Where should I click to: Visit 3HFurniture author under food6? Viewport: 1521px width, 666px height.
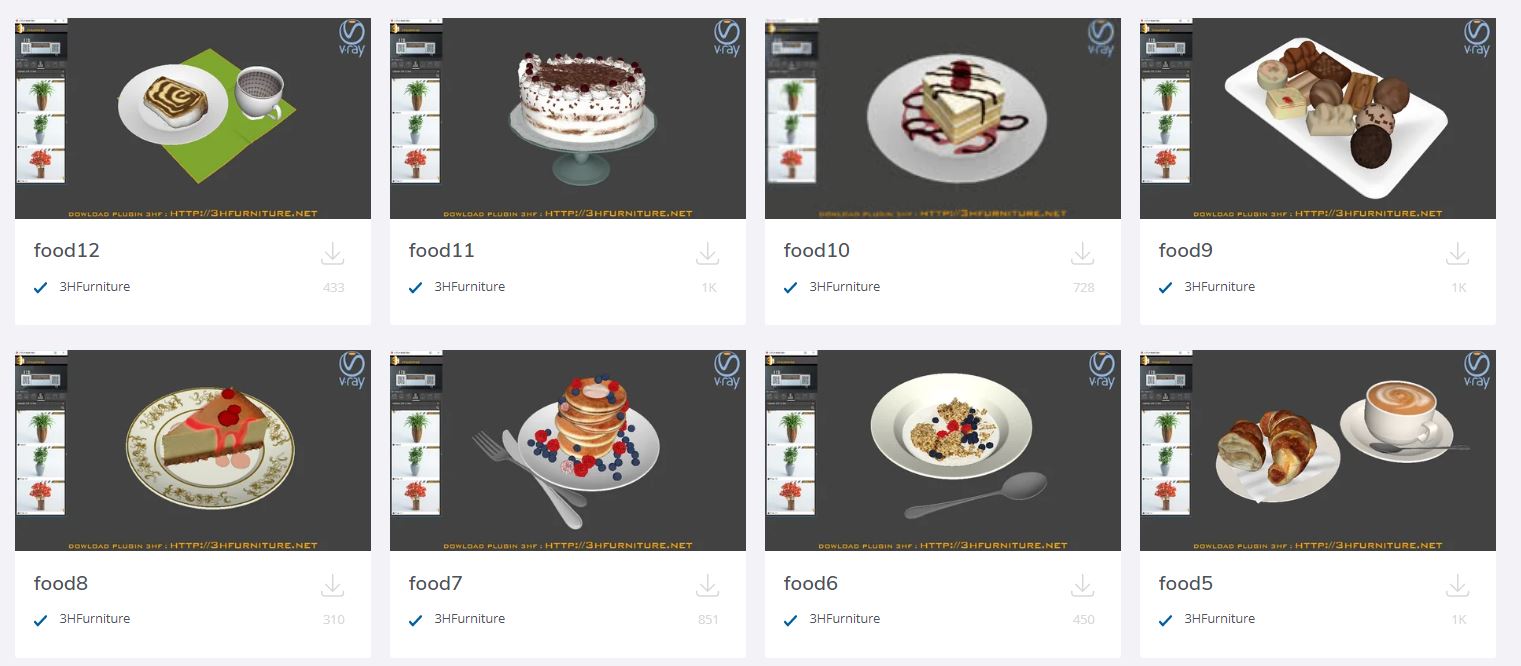[844, 619]
